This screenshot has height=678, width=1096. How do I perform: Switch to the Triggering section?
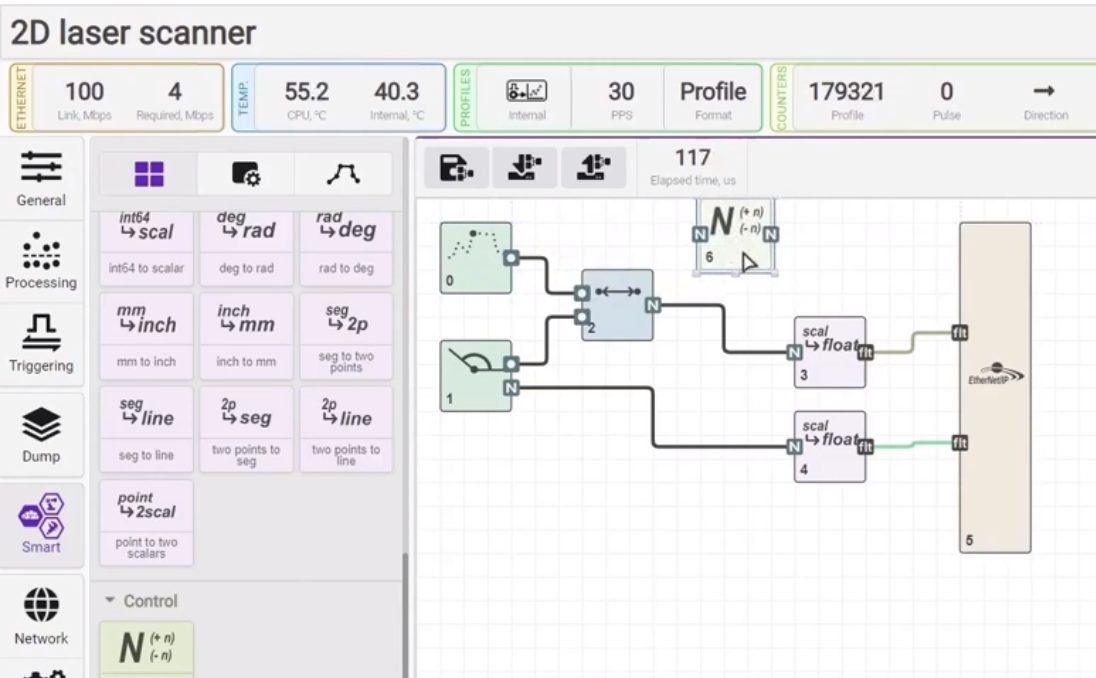pos(41,344)
